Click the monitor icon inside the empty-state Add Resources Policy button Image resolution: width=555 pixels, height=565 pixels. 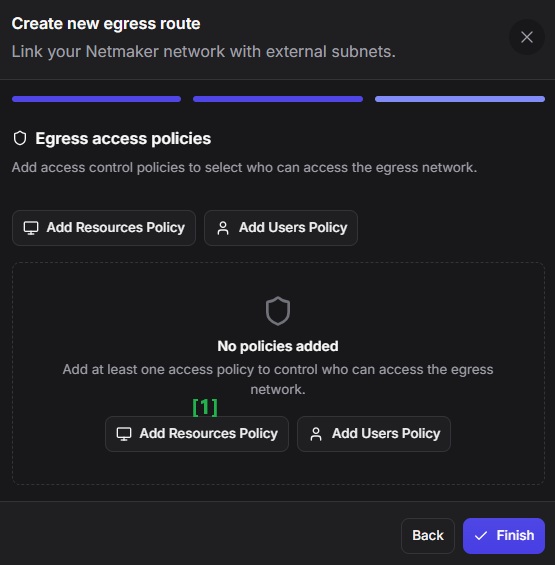click(x=124, y=434)
